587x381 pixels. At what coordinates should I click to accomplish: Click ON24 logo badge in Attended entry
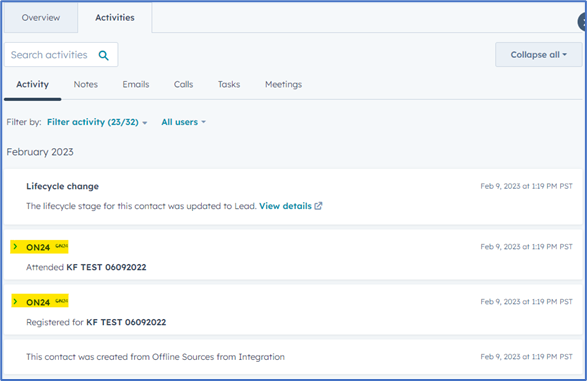pos(61,246)
